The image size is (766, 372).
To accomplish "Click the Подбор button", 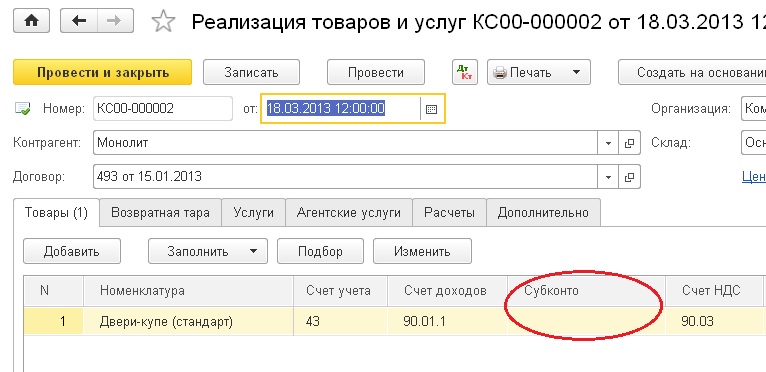I will click(320, 251).
